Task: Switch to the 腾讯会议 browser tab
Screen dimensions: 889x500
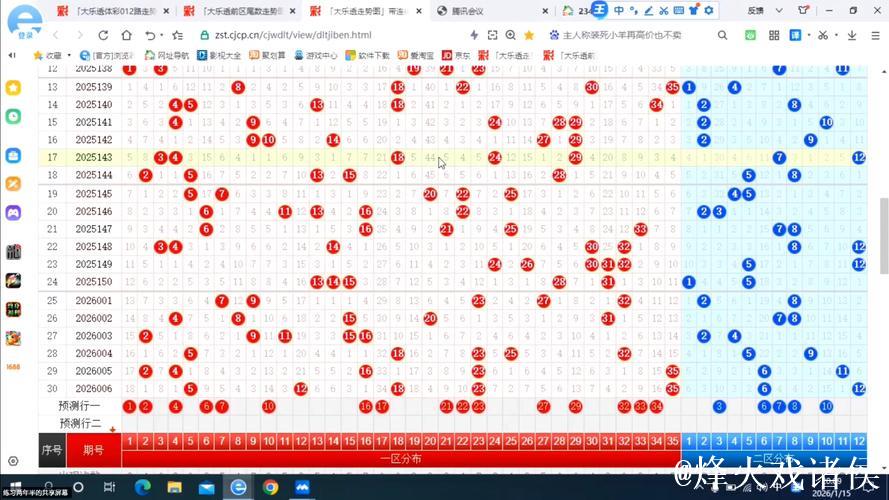Action: tap(470, 11)
